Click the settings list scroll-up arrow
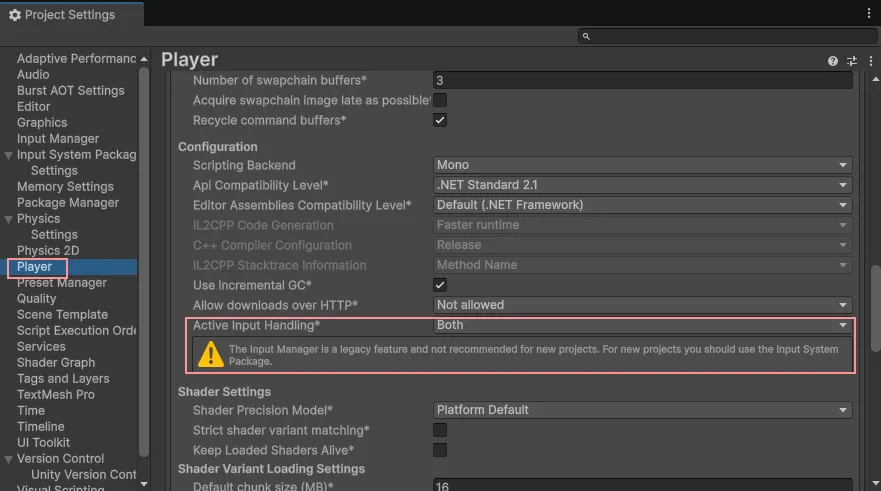The image size is (881, 491). click(144, 57)
